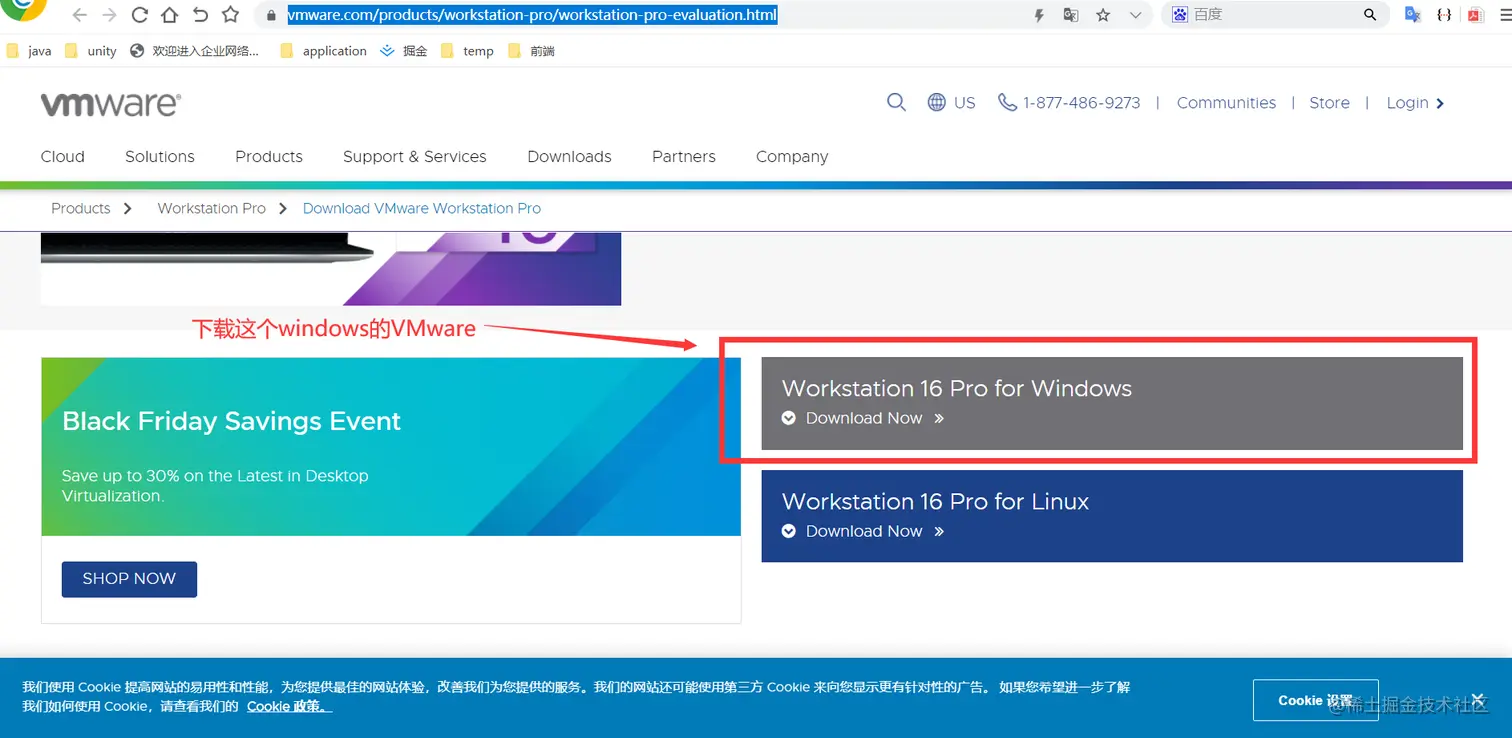Reload the page with the refresh icon
Viewport: 1512px width, 738px height.
point(140,15)
